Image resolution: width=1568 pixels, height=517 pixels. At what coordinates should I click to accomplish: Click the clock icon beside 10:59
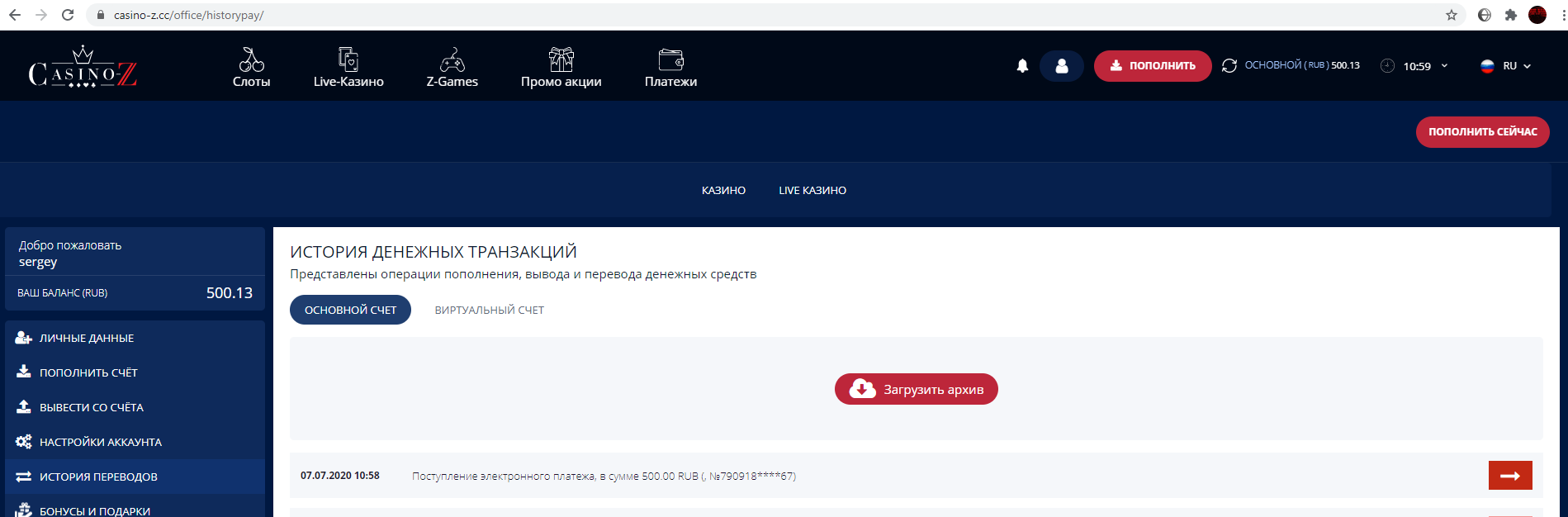pos(1387,66)
